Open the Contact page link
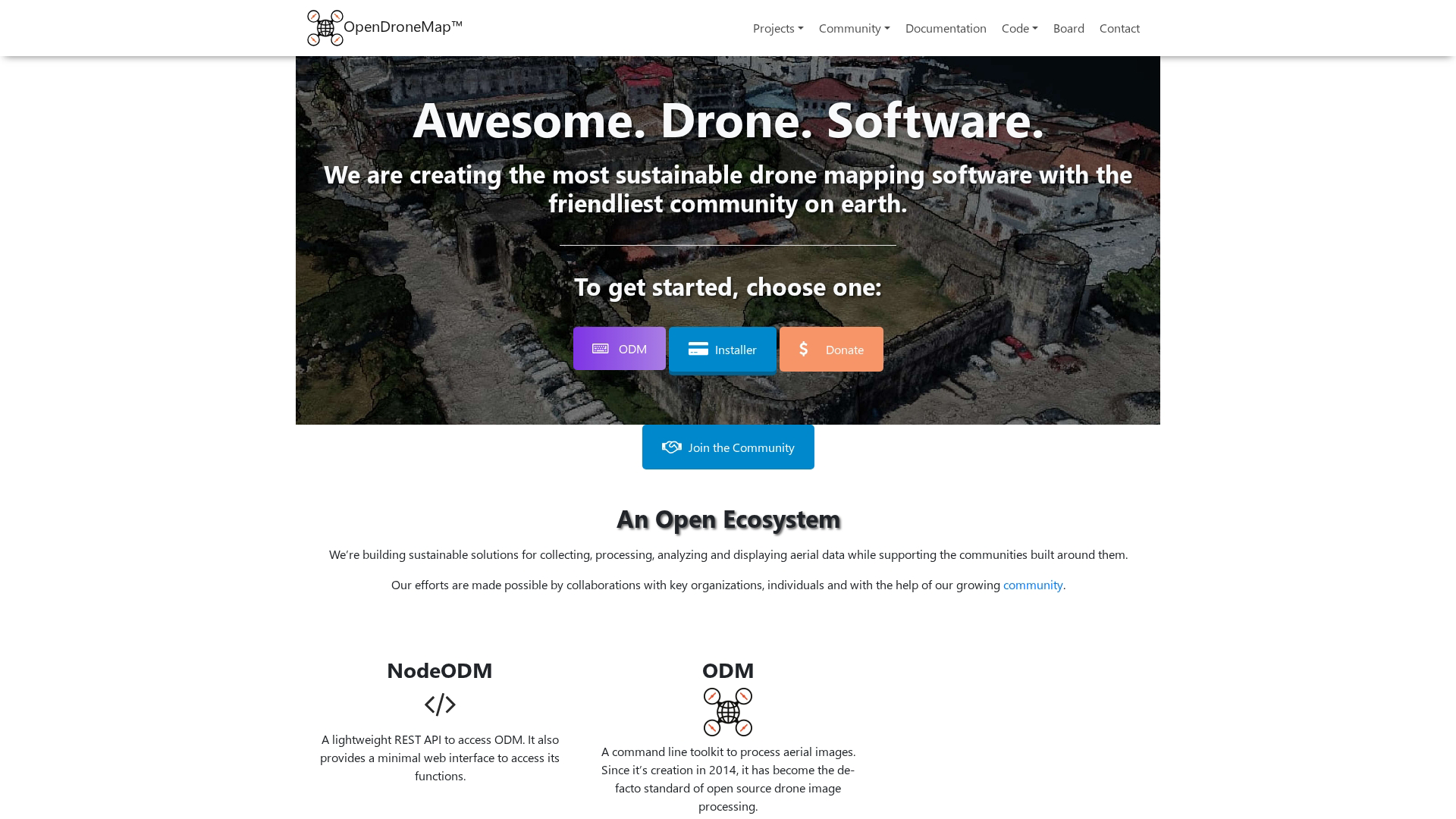 pyautogui.click(x=1119, y=28)
